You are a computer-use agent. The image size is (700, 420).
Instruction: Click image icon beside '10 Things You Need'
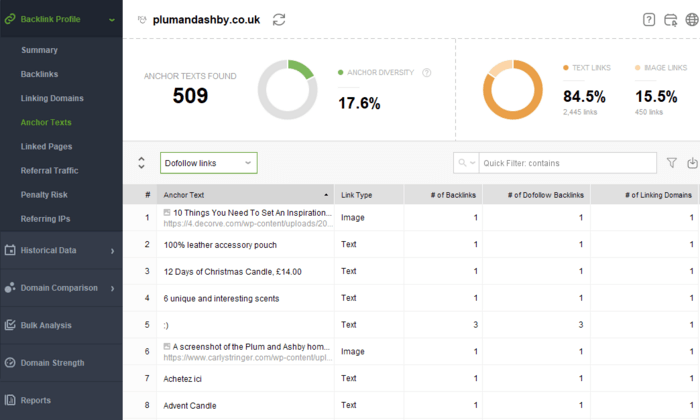click(167, 212)
